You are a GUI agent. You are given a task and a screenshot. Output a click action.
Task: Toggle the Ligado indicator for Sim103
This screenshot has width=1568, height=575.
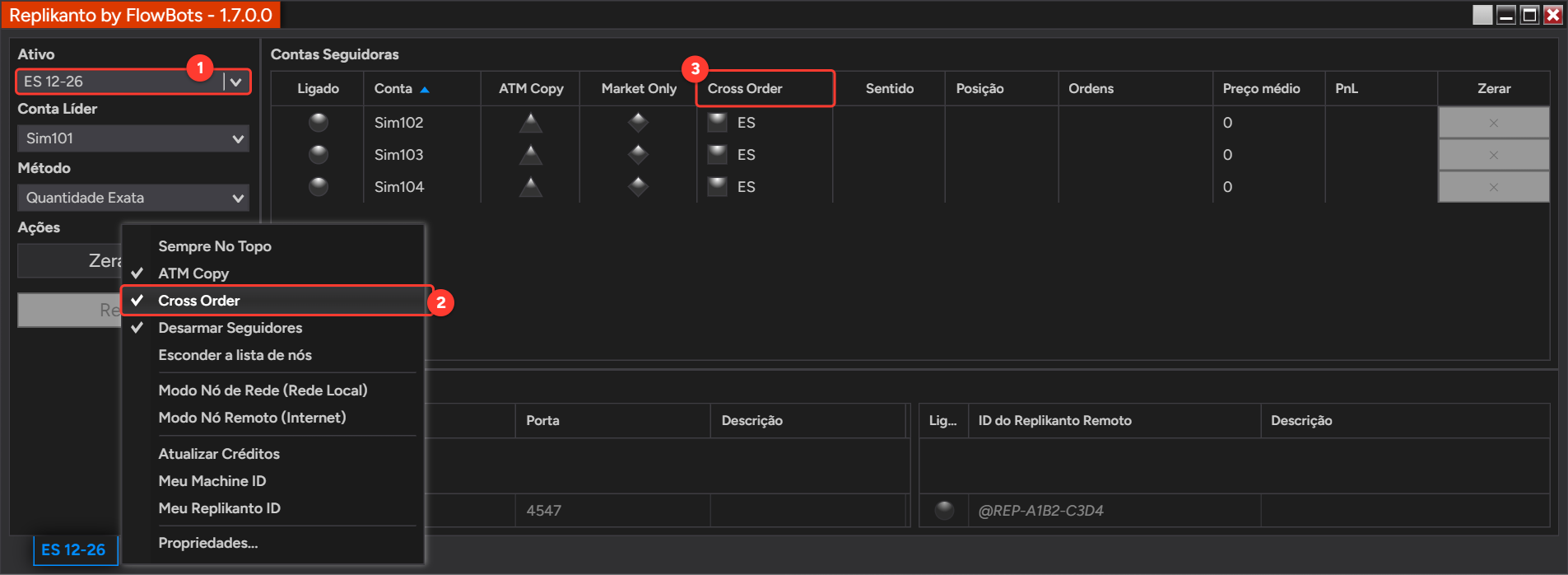tap(318, 155)
